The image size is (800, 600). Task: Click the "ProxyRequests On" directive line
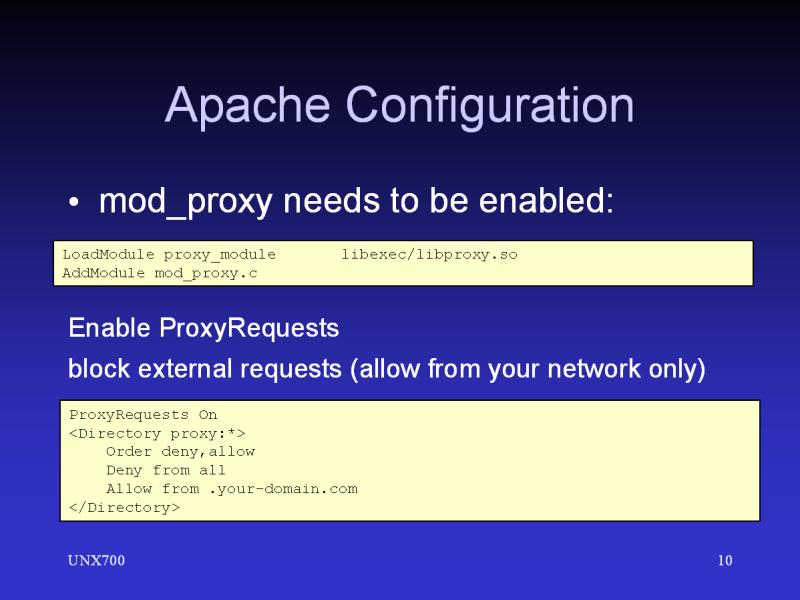pyautogui.click(x=143, y=415)
